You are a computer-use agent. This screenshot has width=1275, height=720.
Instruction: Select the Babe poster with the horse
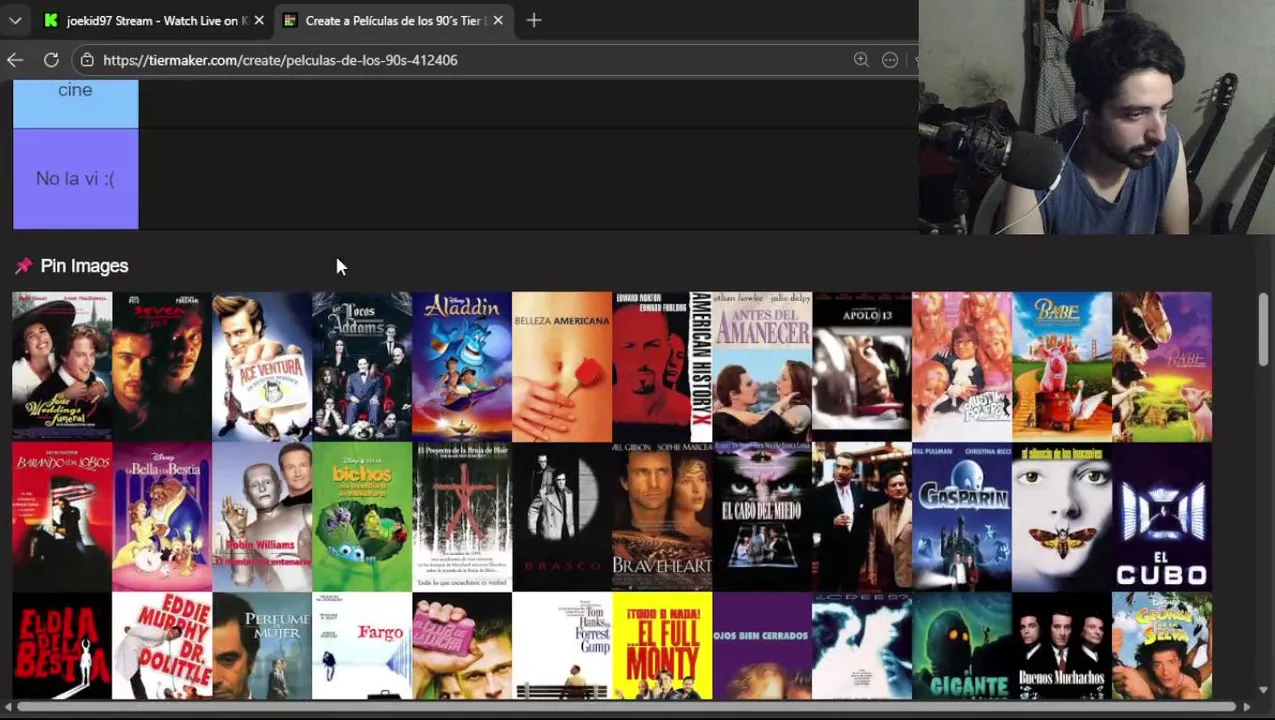[x=1162, y=366]
